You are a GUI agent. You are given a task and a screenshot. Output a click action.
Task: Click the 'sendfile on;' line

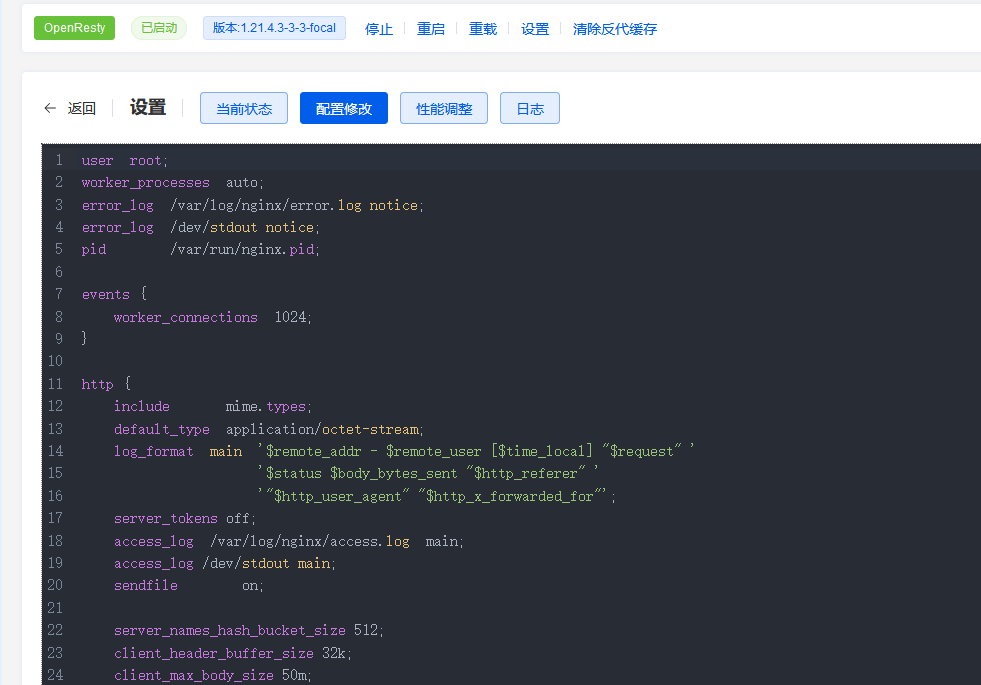tap(188, 586)
